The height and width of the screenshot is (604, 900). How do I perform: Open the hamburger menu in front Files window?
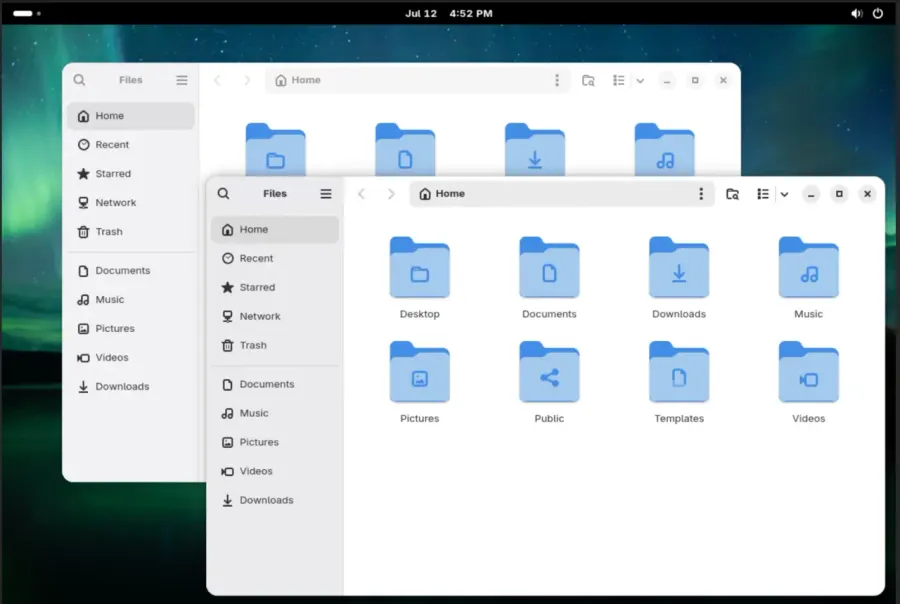326,193
